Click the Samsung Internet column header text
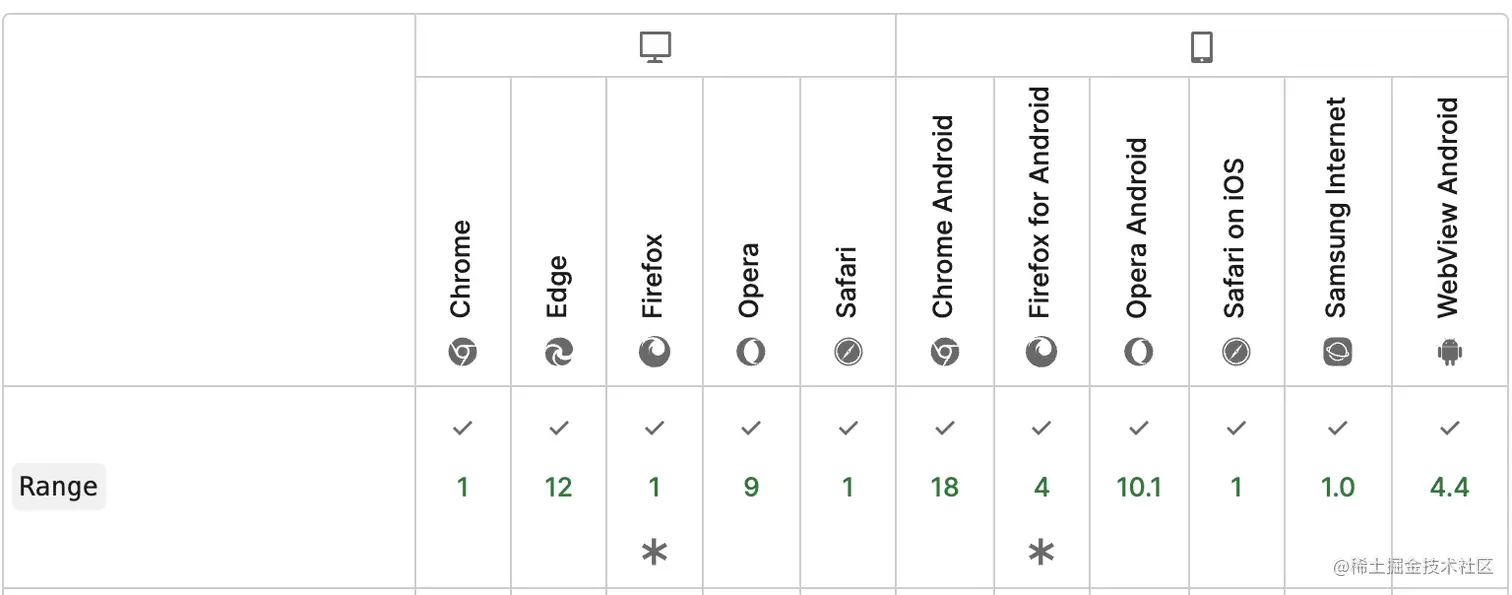 point(1336,208)
